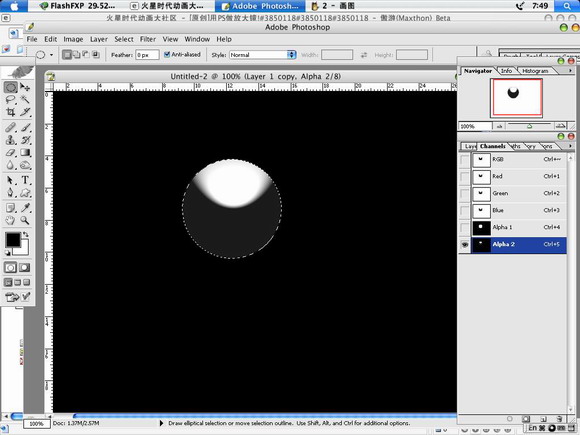This screenshot has height=435, width=580.
Task: Enable New selection mode button
Action: (x=67, y=55)
